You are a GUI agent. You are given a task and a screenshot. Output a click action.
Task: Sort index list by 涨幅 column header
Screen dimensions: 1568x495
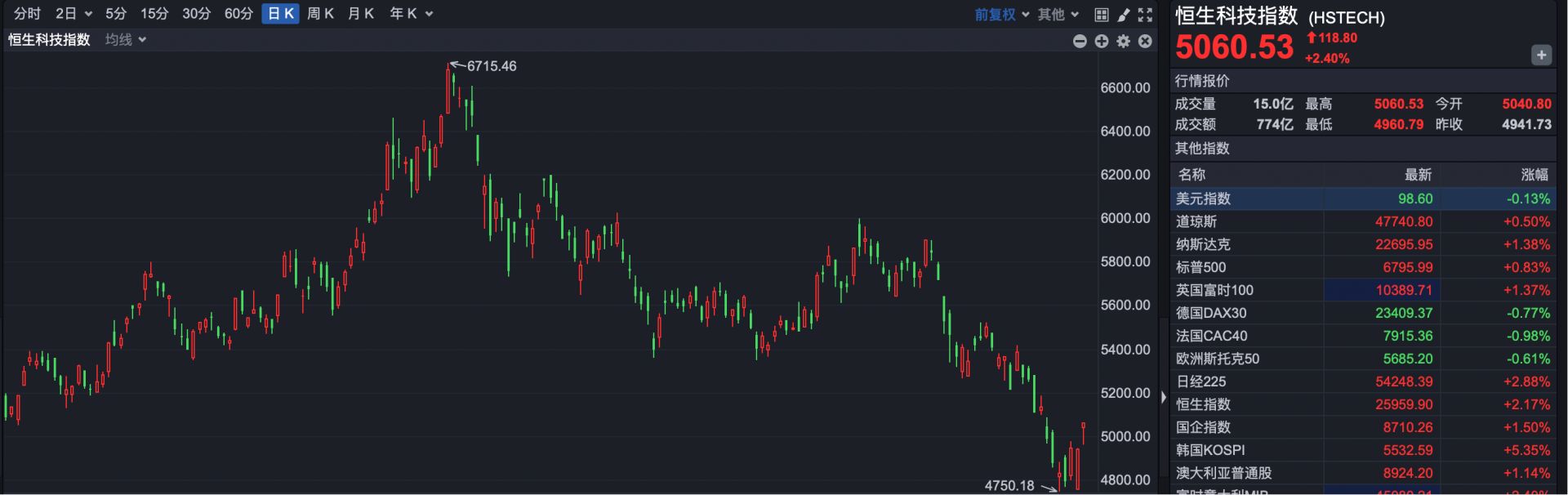coord(1534,174)
